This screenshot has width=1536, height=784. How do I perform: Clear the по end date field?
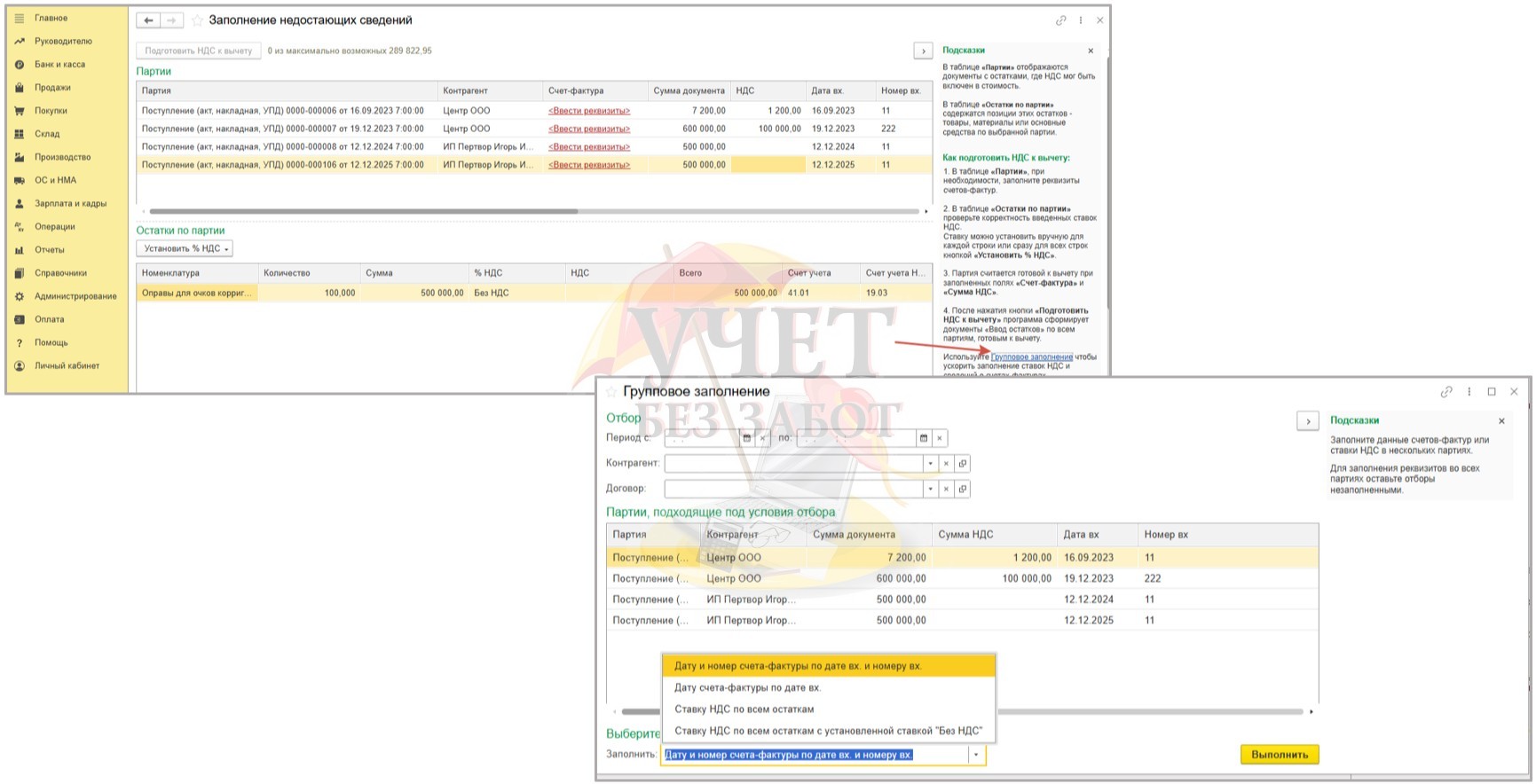click(x=940, y=438)
